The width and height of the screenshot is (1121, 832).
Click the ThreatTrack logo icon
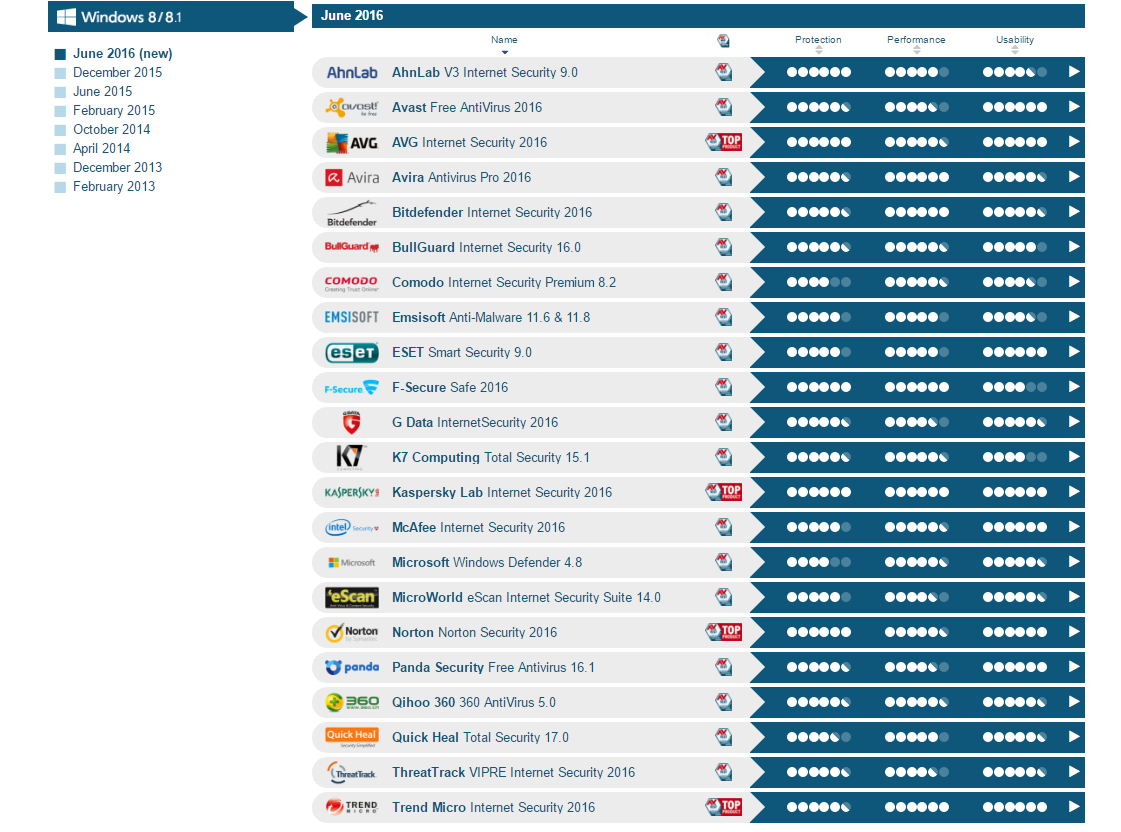(352, 773)
